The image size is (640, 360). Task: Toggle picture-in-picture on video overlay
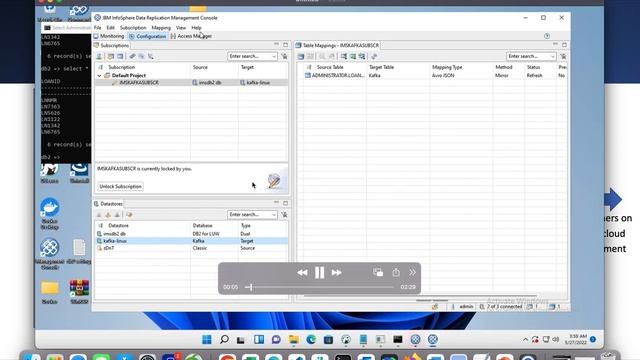click(x=378, y=272)
